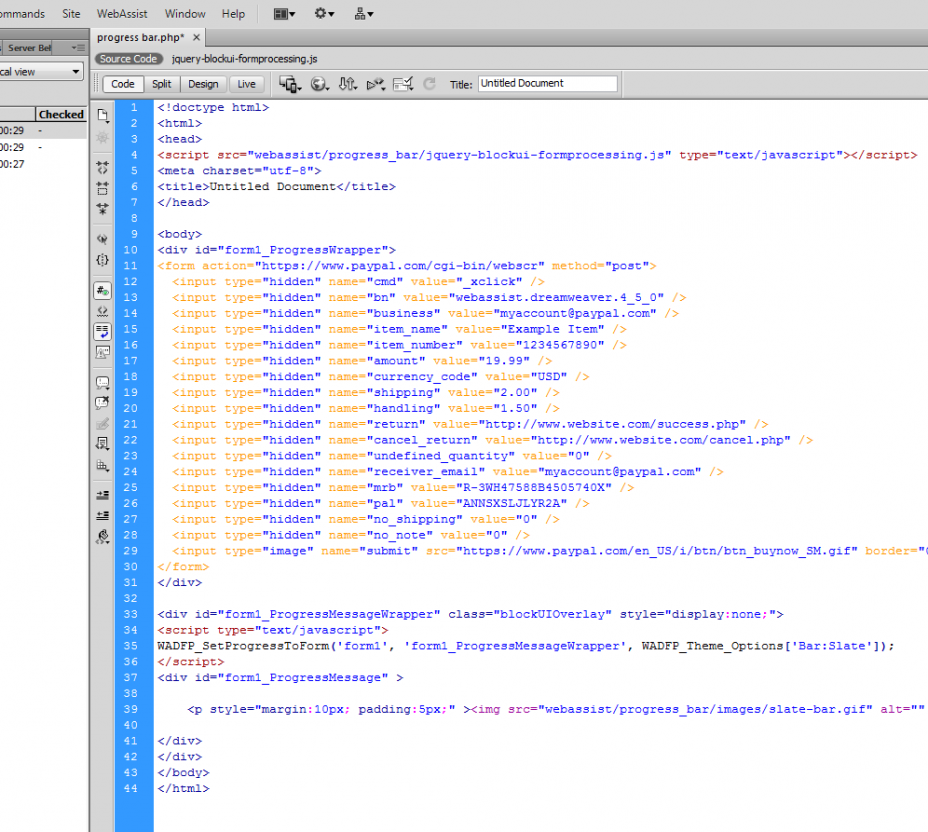Screen dimensions: 928x832
Task: Click Preview in Browser globe icon
Action: tap(320, 84)
